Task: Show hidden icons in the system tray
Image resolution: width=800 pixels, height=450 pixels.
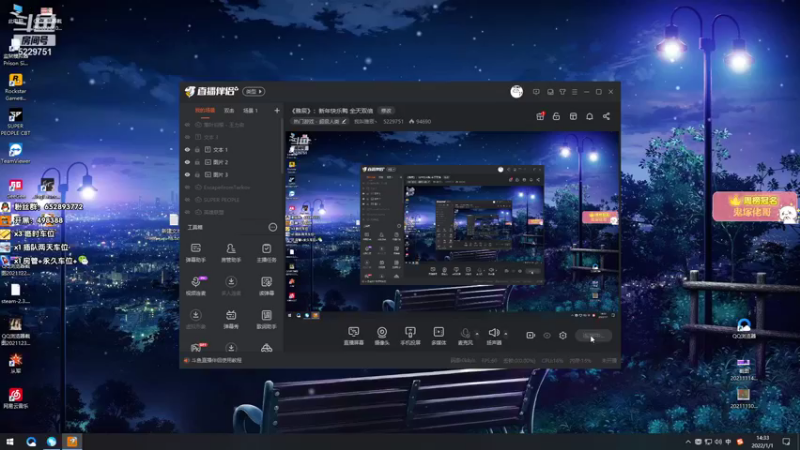Action: click(x=688, y=442)
